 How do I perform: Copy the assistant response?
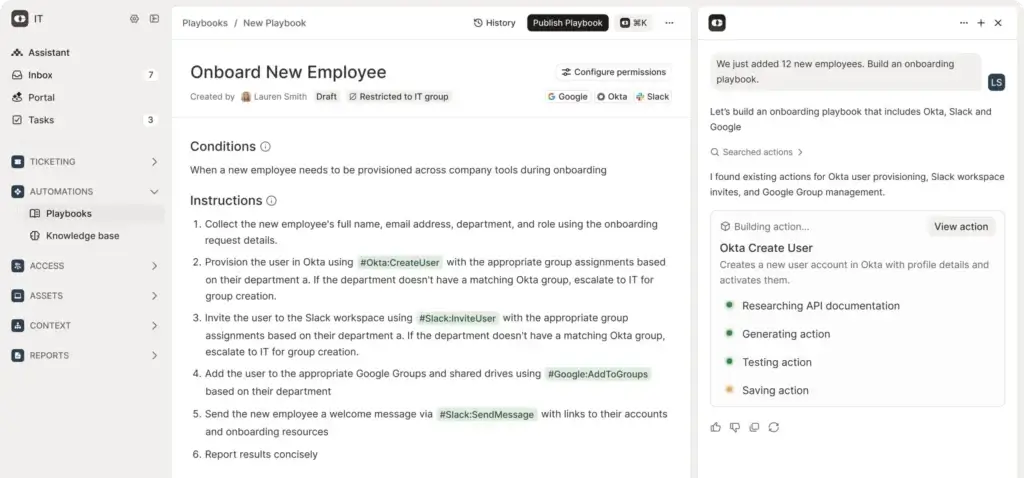pyautogui.click(x=754, y=427)
